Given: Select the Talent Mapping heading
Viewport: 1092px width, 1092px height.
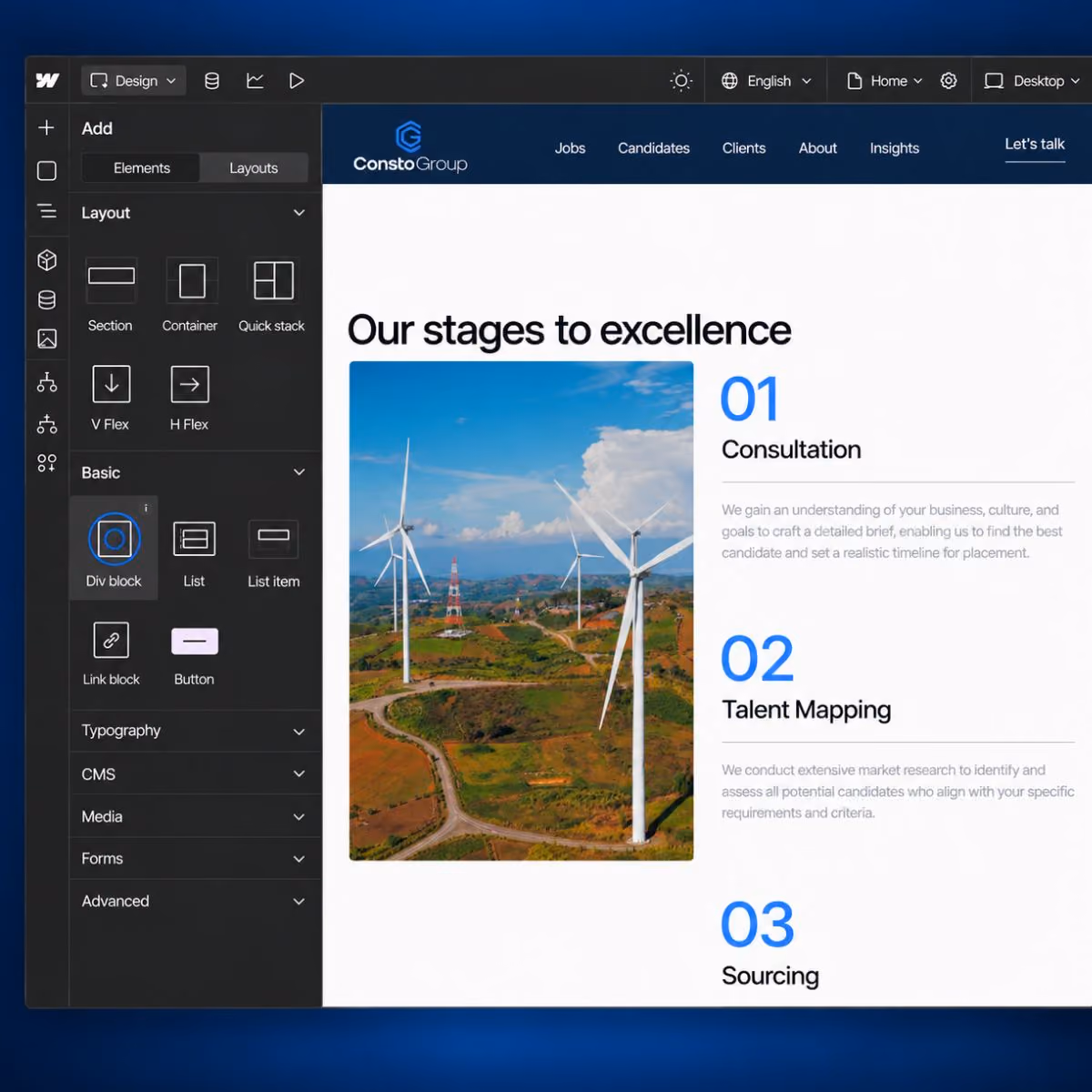Looking at the screenshot, I should tap(806, 710).
